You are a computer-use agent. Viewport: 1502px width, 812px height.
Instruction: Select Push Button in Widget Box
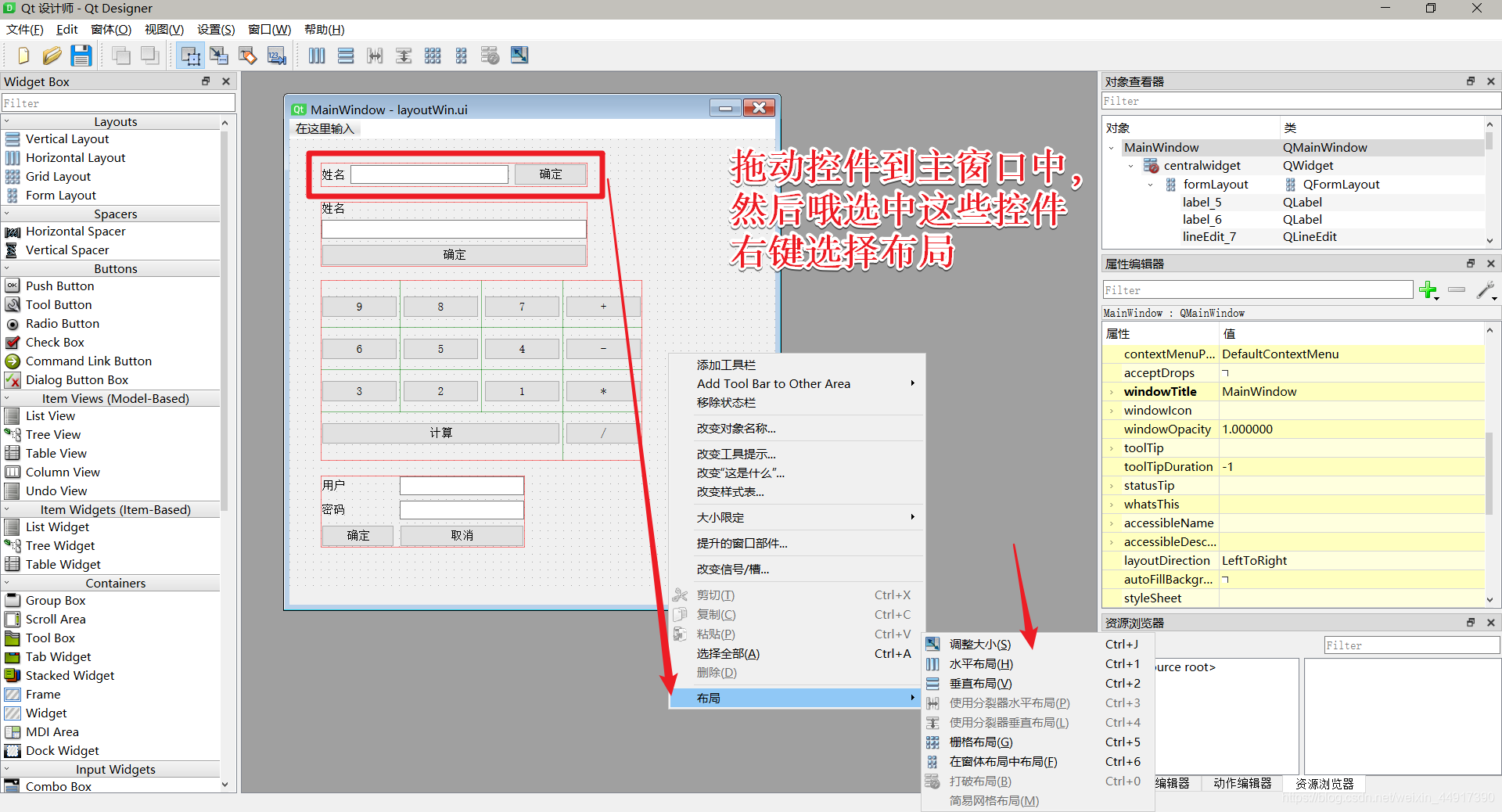(59, 286)
